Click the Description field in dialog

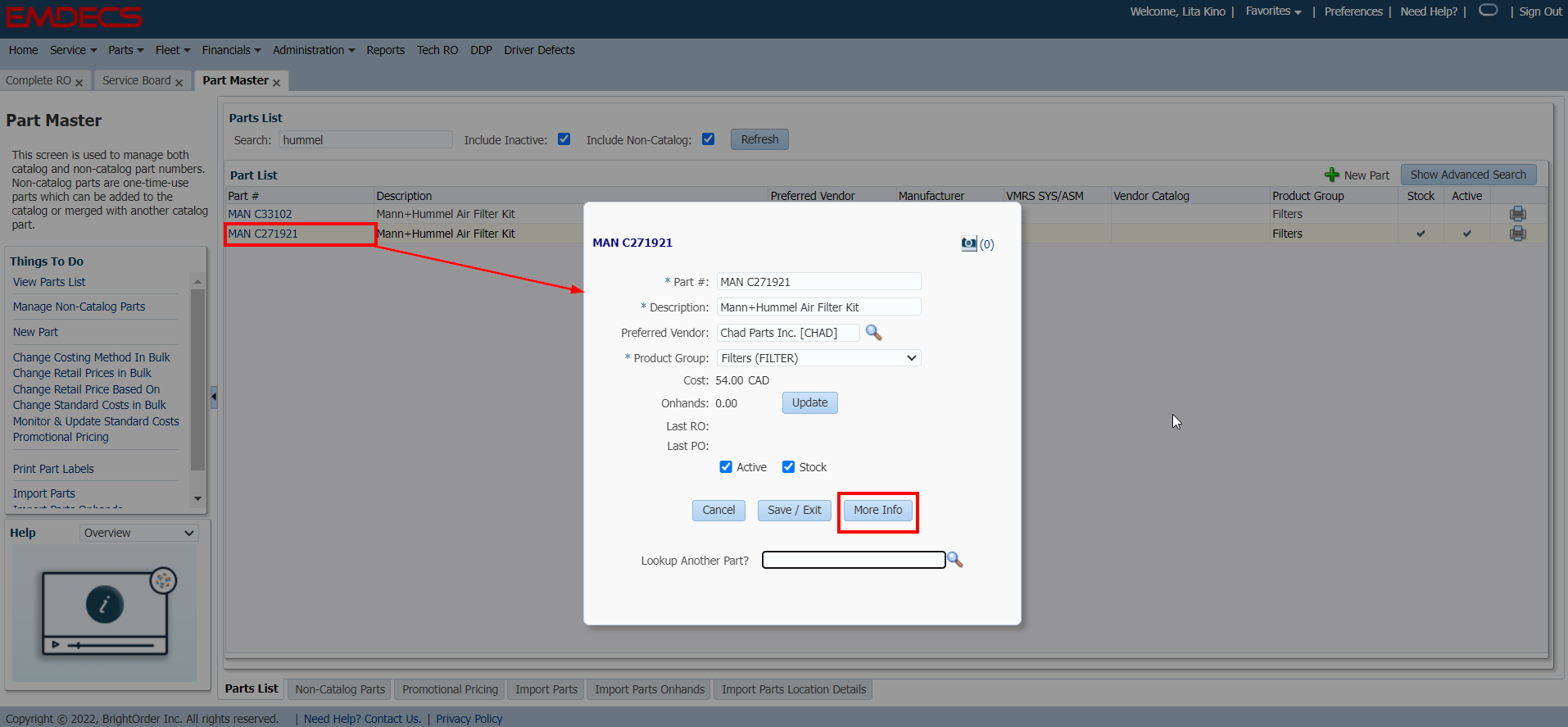[818, 307]
